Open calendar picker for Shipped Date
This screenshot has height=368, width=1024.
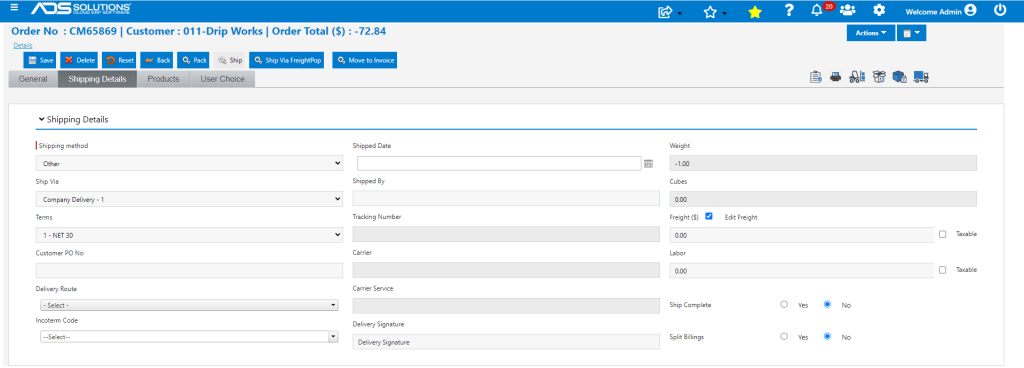click(x=648, y=164)
